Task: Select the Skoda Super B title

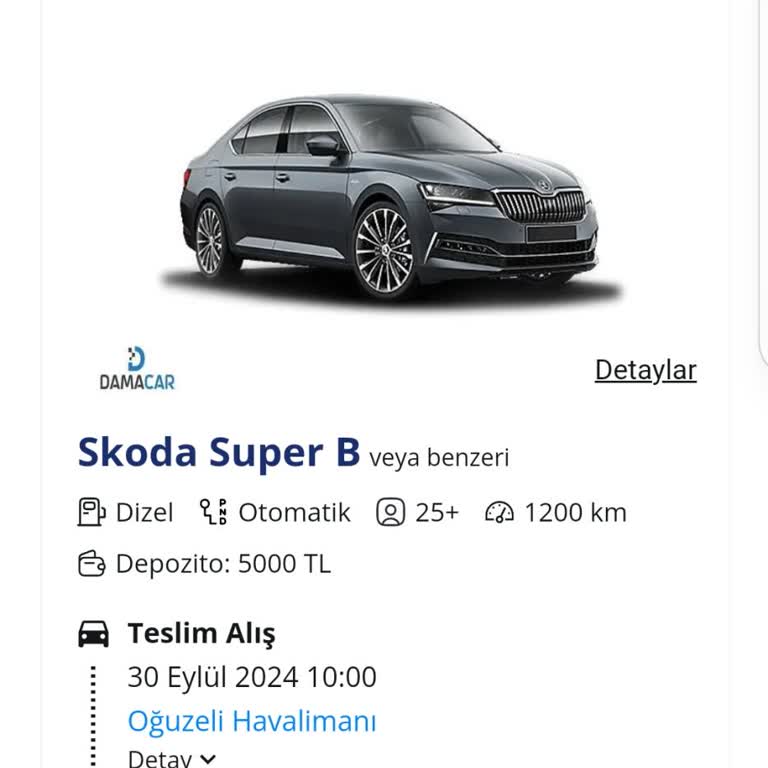Action: (x=219, y=453)
